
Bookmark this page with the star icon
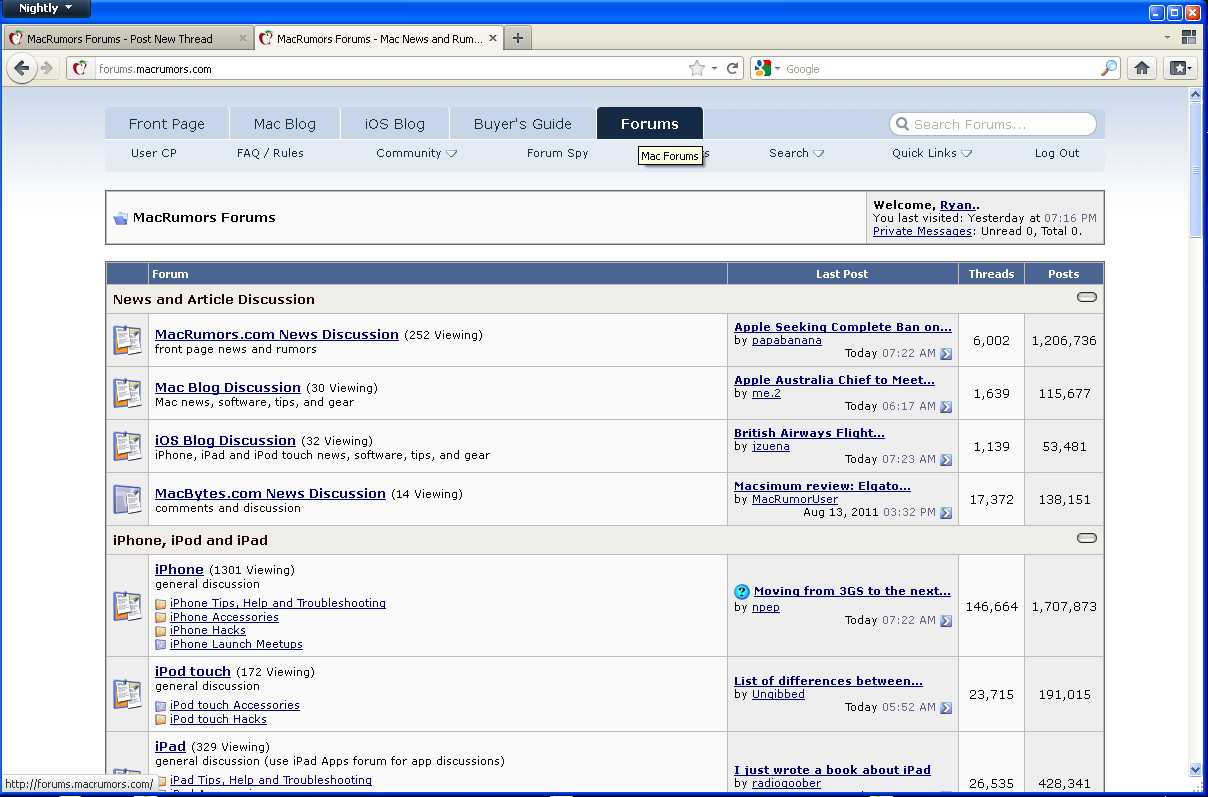696,68
